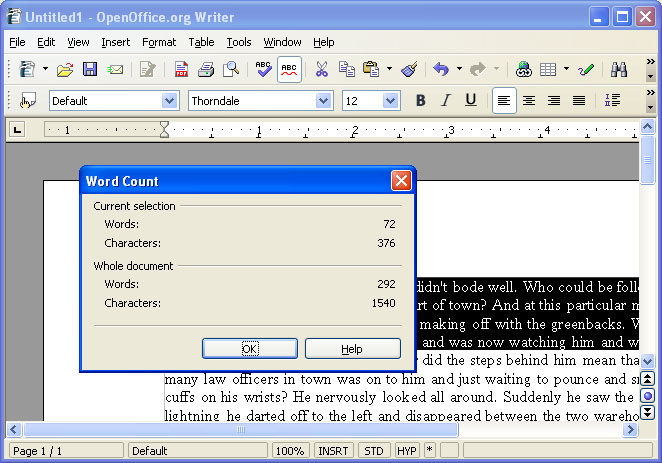Open the Tools menu
This screenshot has height=463, width=662.
pos(239,42)
